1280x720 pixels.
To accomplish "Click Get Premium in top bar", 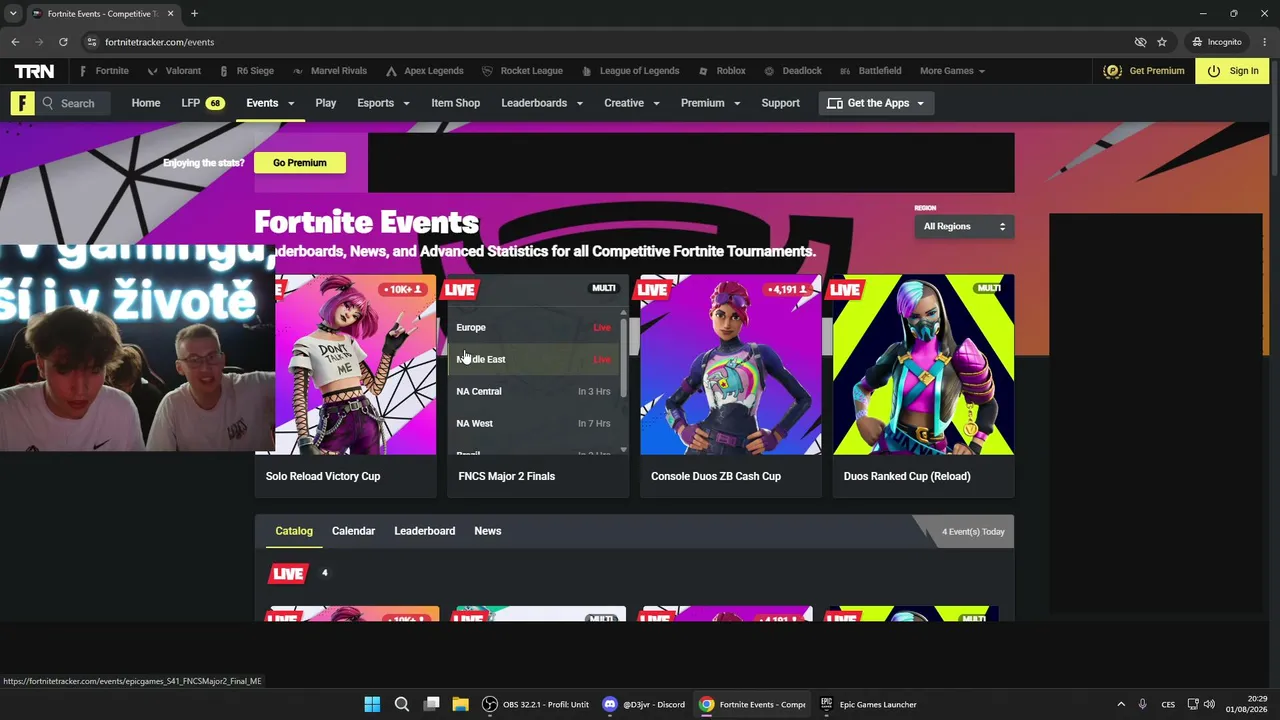I will coord(1144,71).
